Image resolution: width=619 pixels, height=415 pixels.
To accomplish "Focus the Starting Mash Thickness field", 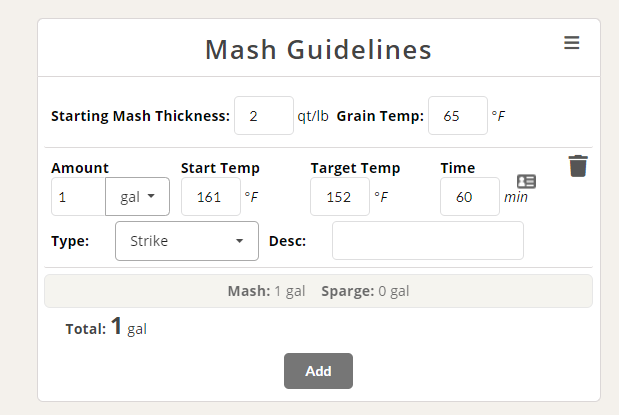I will [x=264, y=116].
